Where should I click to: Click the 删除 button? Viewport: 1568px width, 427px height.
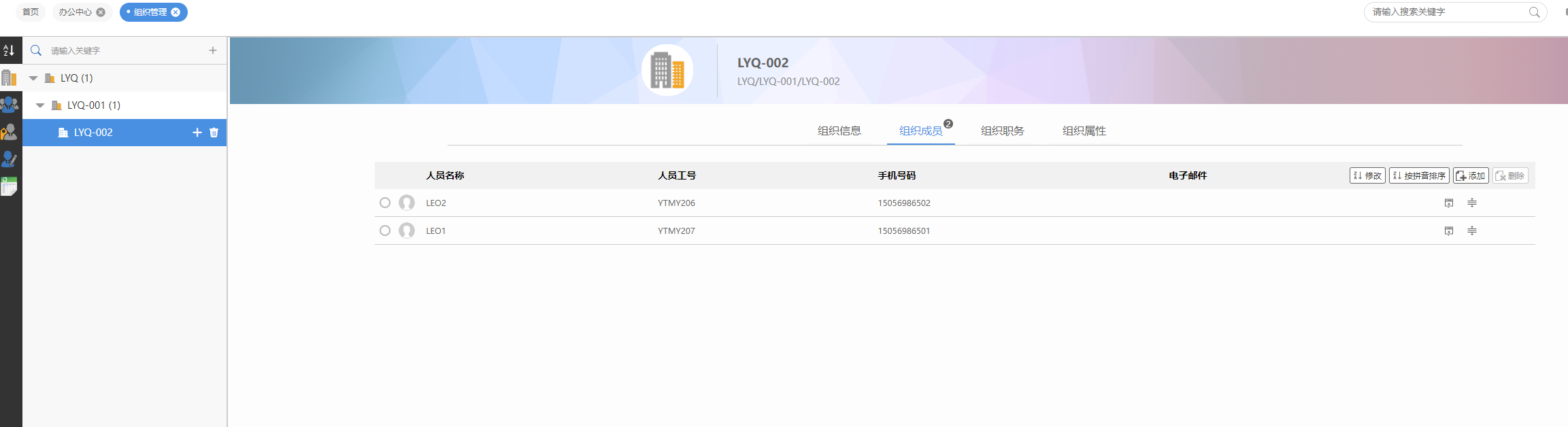click(1510, 175)
